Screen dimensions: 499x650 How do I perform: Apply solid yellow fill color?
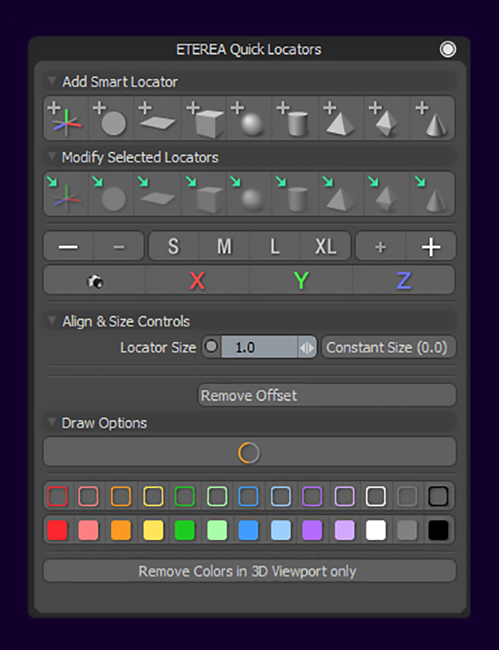[x=153, y=530]
